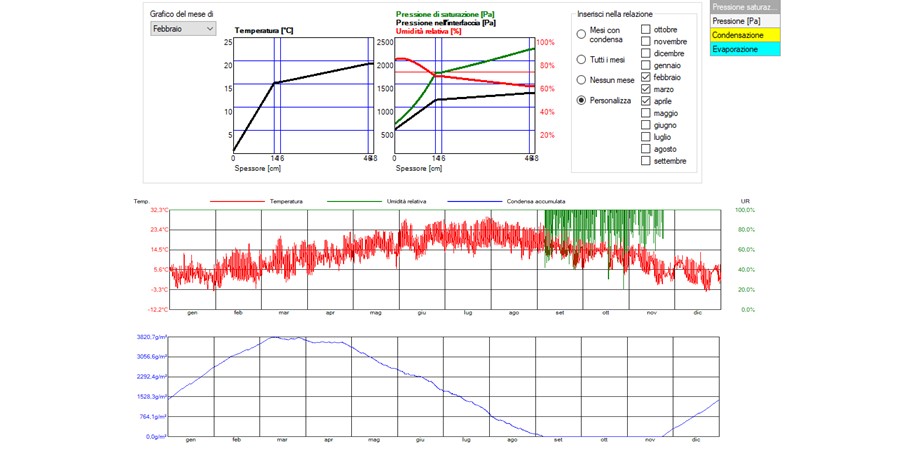Screen dimensions: 907x454
Task: Select the Tutti i mesi option
Action: 582,58
